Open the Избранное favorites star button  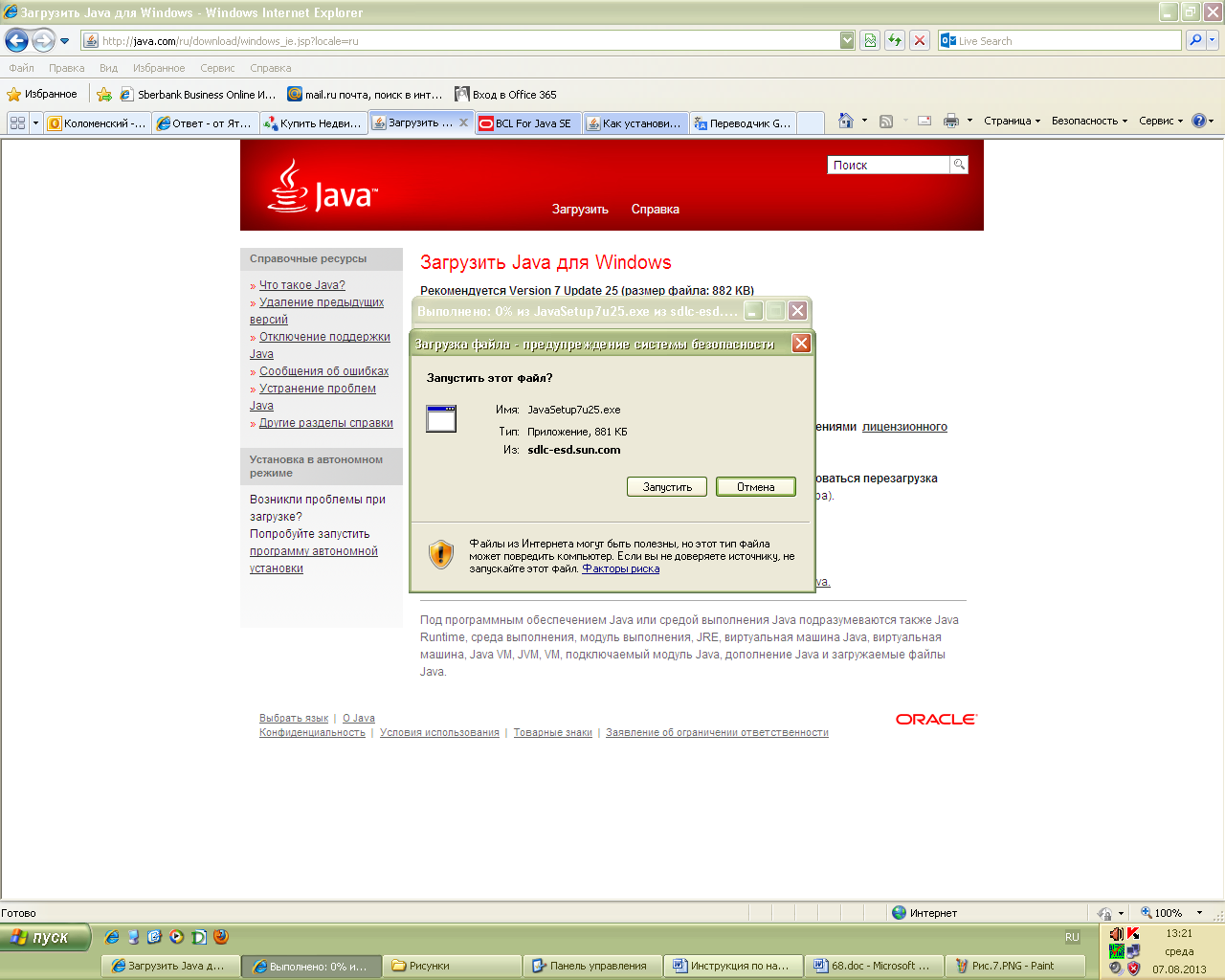coord(42,94)
